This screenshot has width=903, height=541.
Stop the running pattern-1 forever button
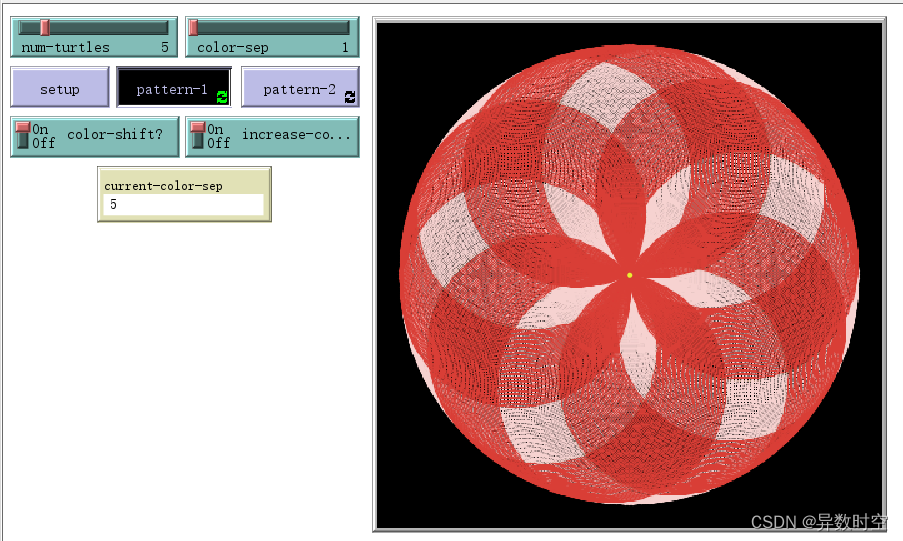(174, 87)
